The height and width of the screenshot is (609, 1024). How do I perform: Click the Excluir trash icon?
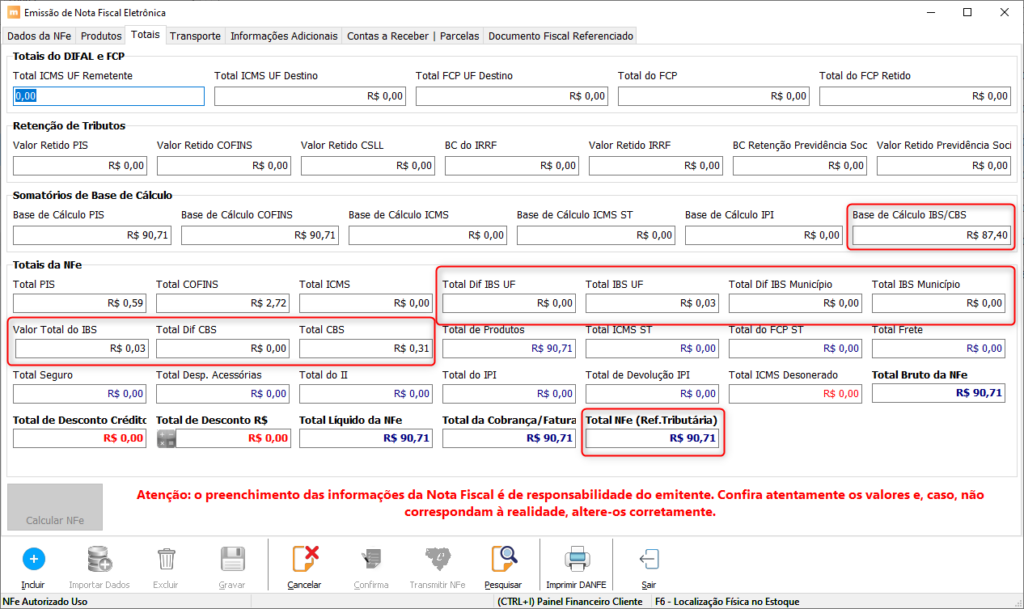(x=166, y=559)
